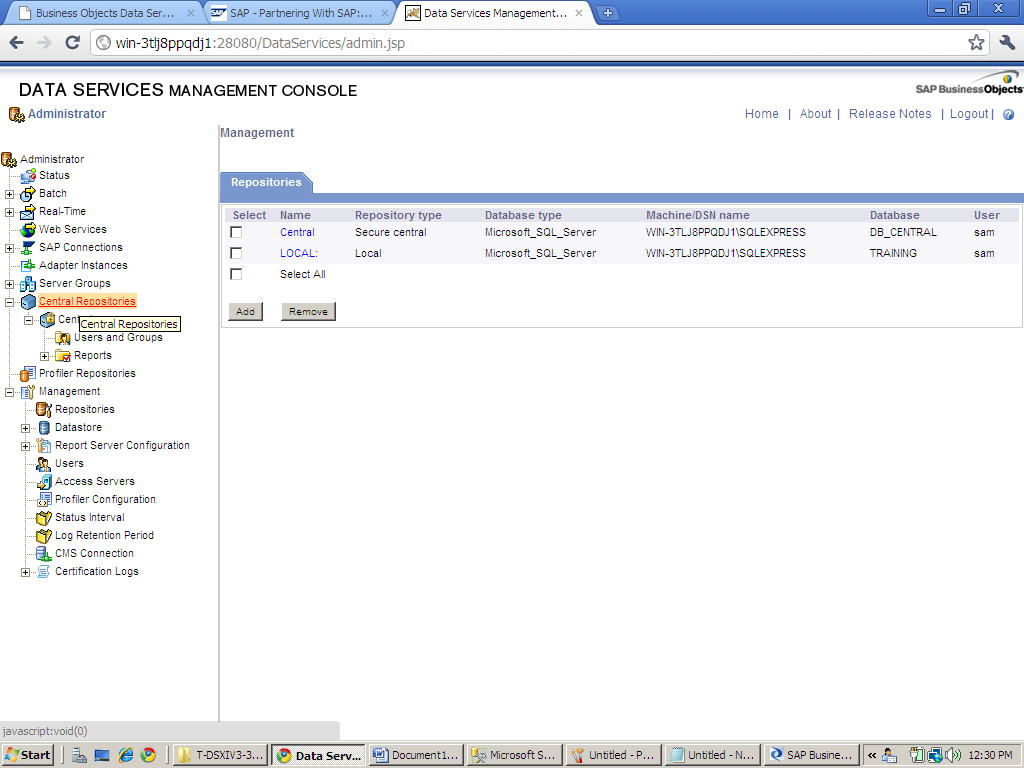
Task: Expand the SAP Connections node
Action: tap(9, 248)
